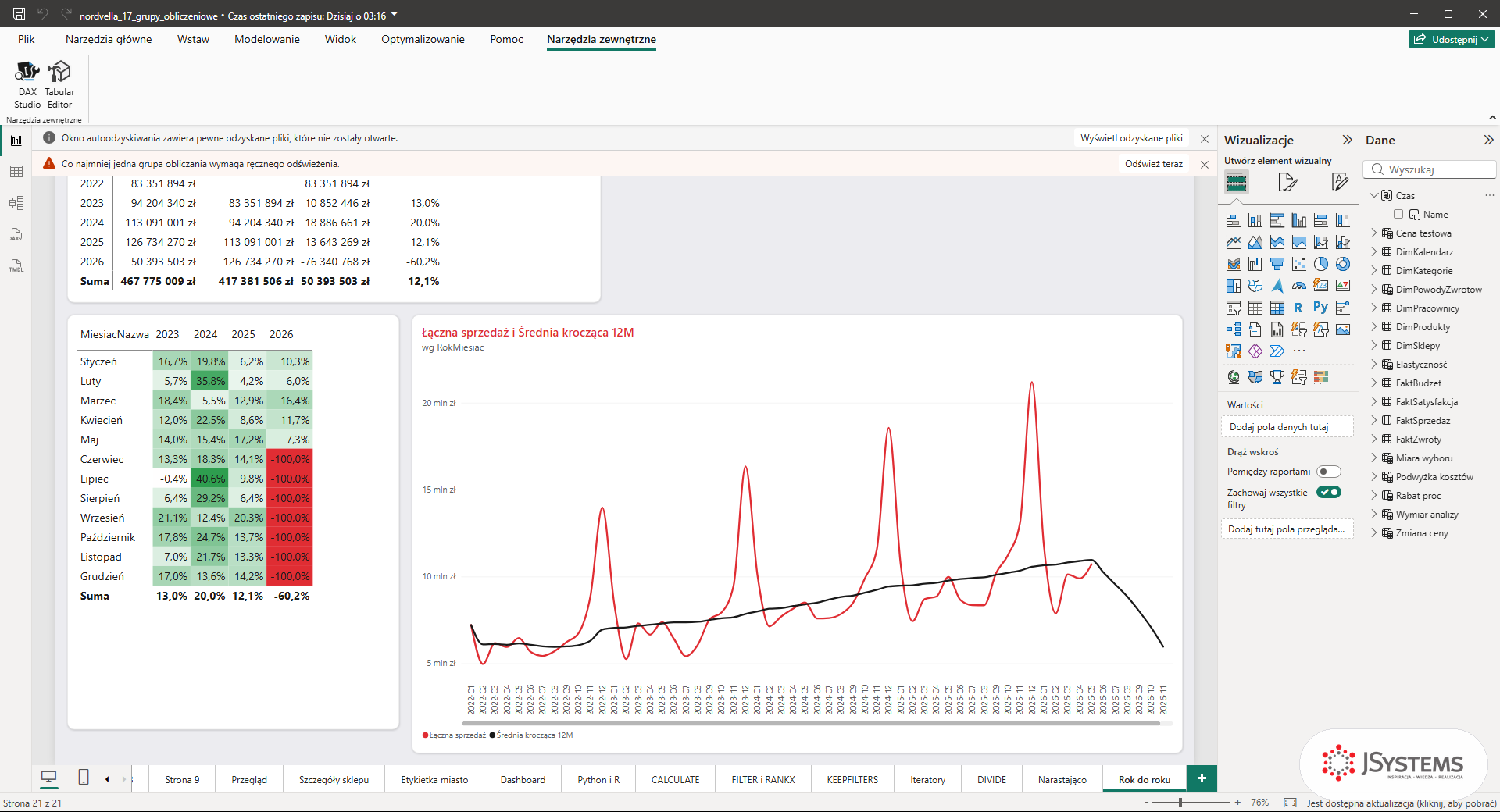Switch to the CALCULATE page tab
Image resolution: width=1500 pixels, height=812 pixels.
point(676,779)
